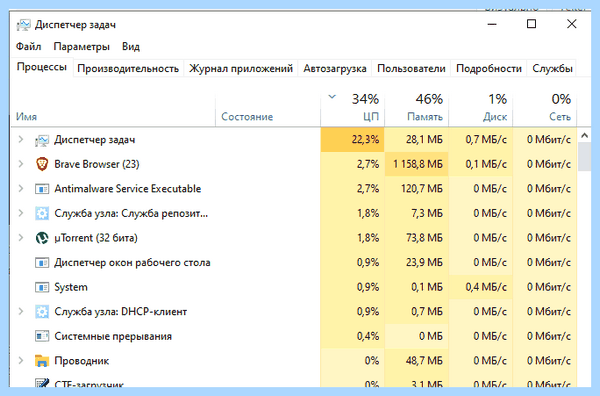
Task: Select the Диспетчер задач process name
Action: (x=95, y=140)
